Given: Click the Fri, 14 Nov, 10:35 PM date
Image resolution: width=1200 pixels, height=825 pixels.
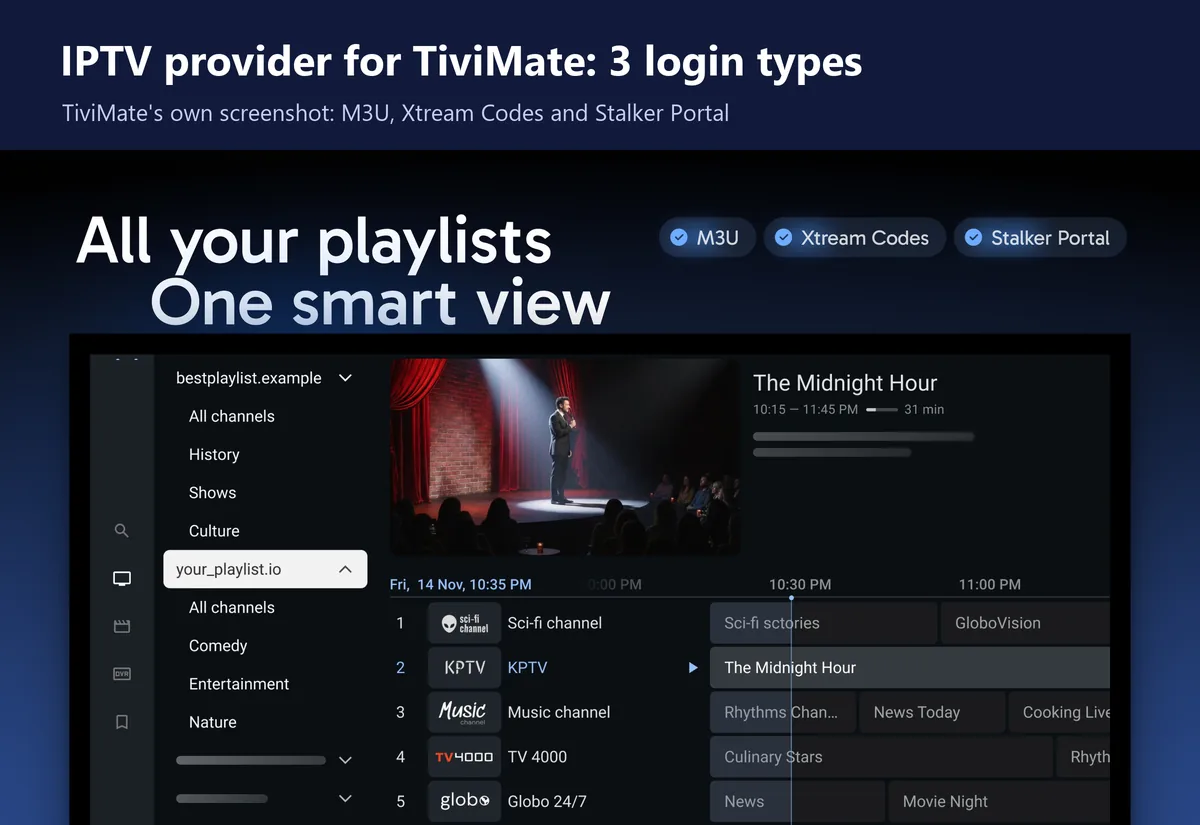Looking at the screenshot, I should [461, 584].
